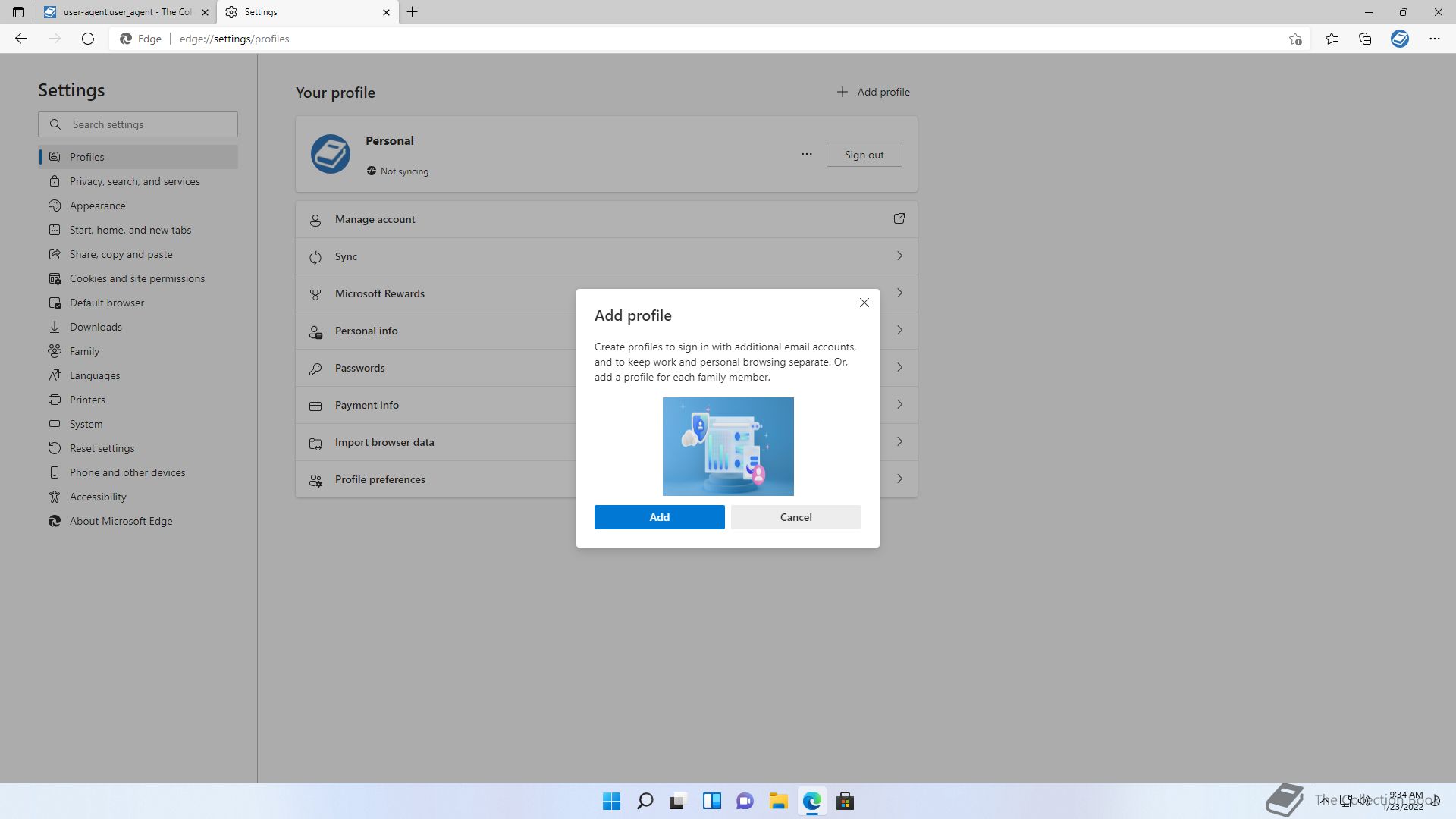Open Accessibility settings
This screenshot has width=1456, height=819.
pyautogui.click(x=138, y=497)
